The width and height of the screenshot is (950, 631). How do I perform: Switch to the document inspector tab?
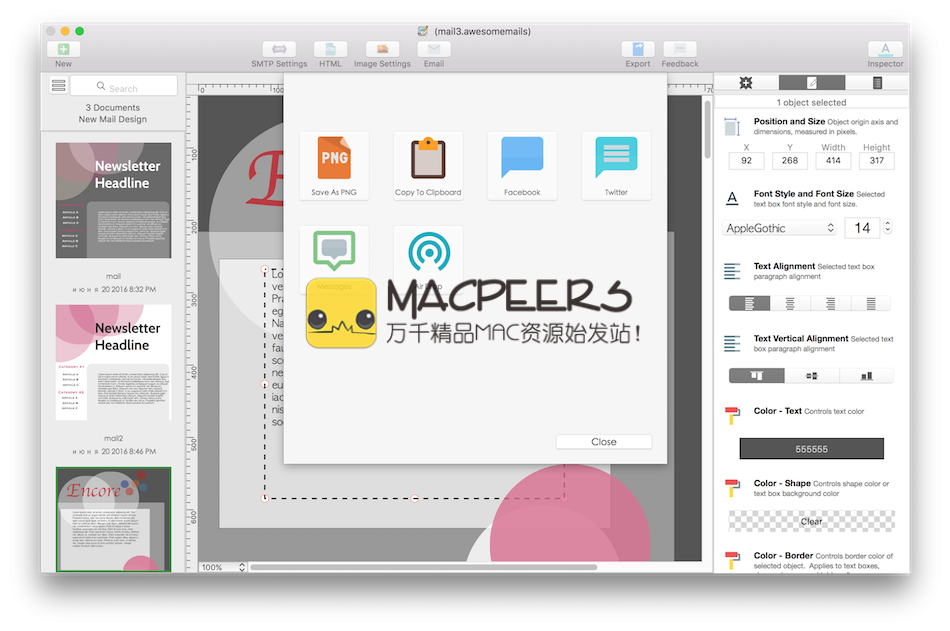877,83
